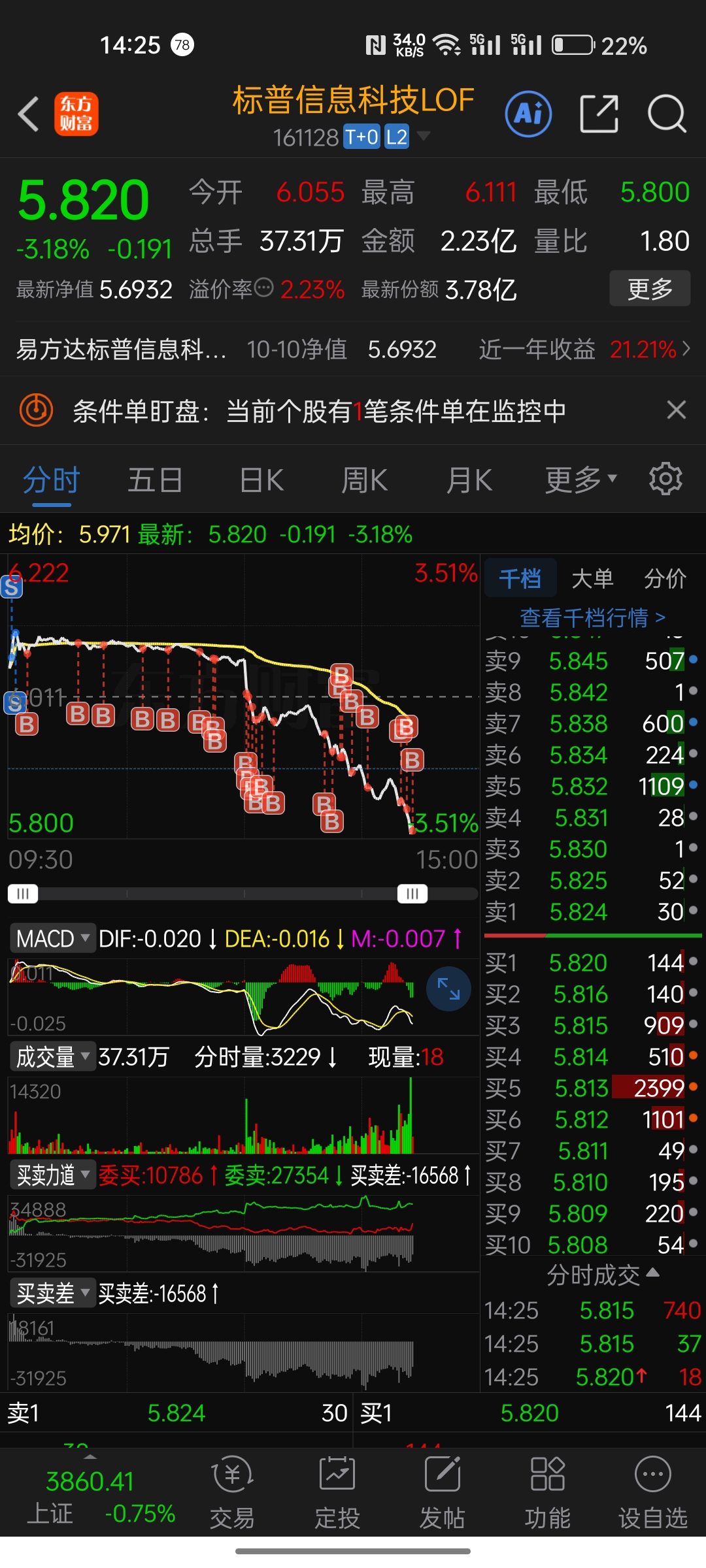
Task: Tap the 买5 5.813 order row
Action: tap(592, 1088)
